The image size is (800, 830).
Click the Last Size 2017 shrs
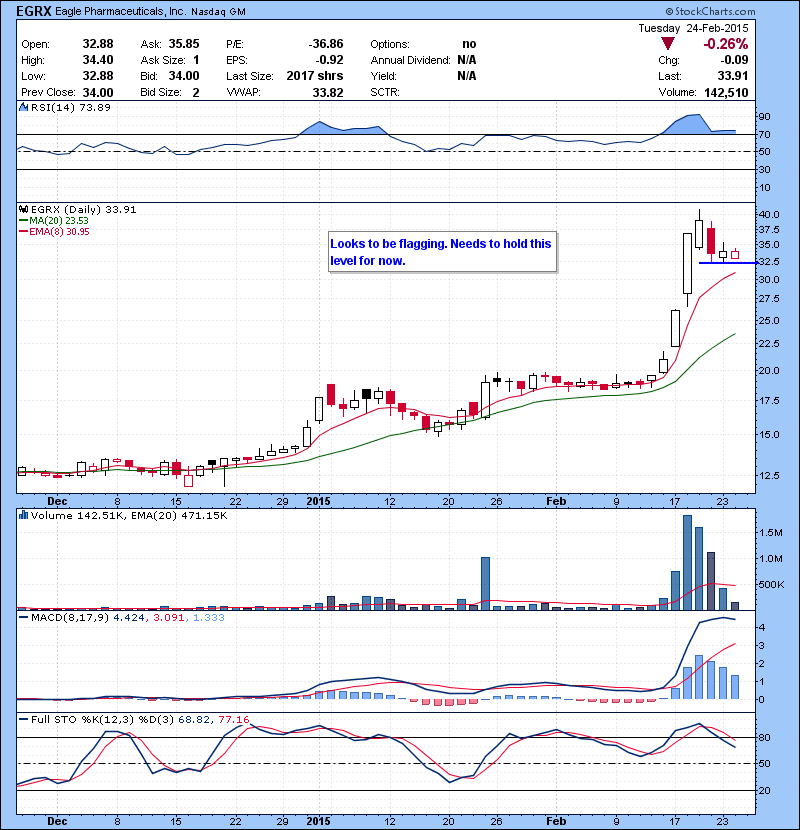tap(315, 76)
